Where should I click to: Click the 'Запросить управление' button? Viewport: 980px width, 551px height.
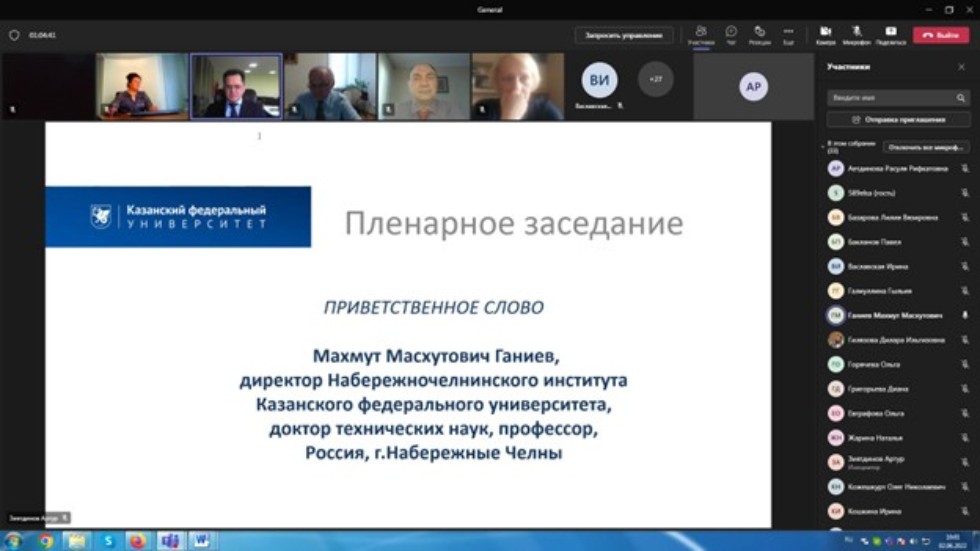[623, 35]
